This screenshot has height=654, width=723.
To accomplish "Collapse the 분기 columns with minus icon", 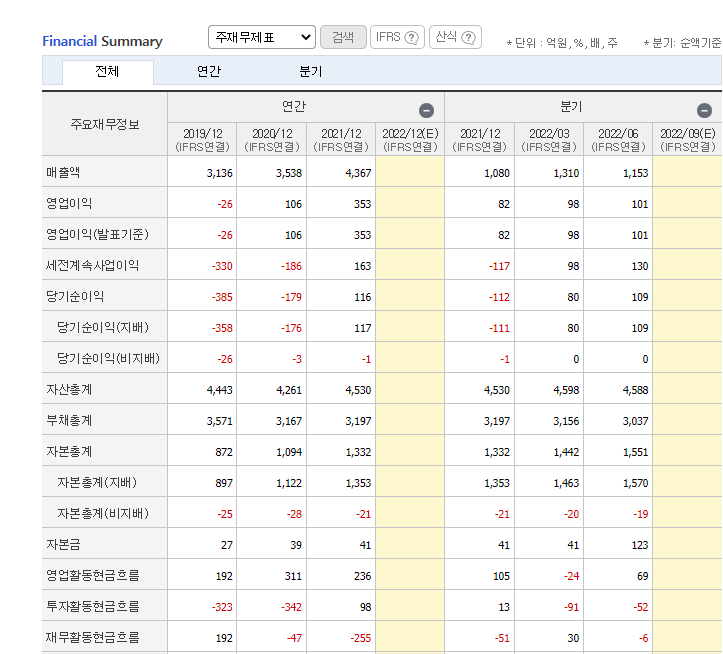I will point(704,111).
